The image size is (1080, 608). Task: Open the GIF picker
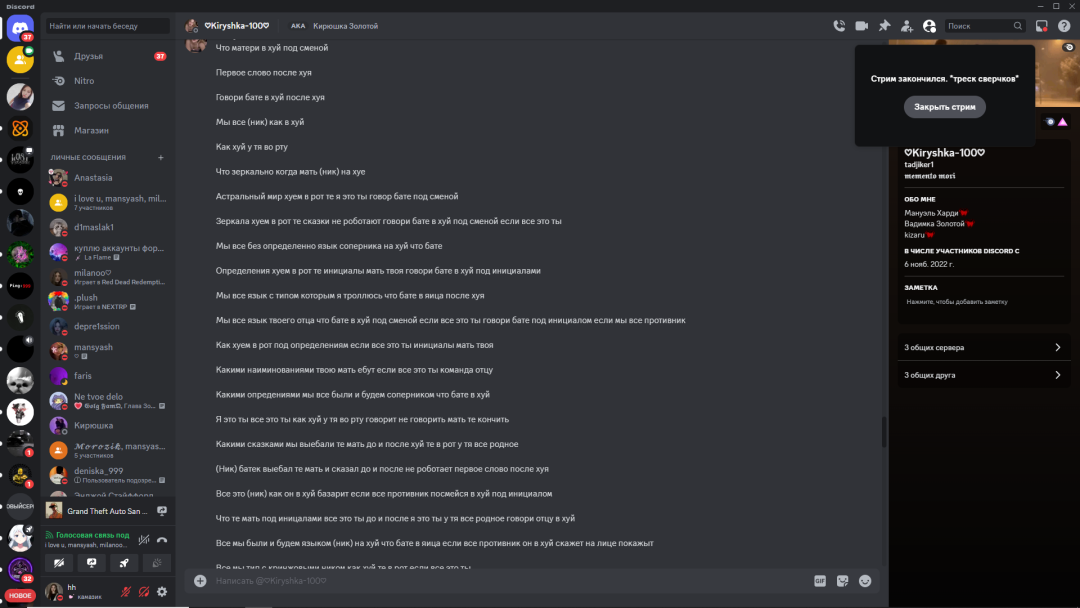[820, 580]
